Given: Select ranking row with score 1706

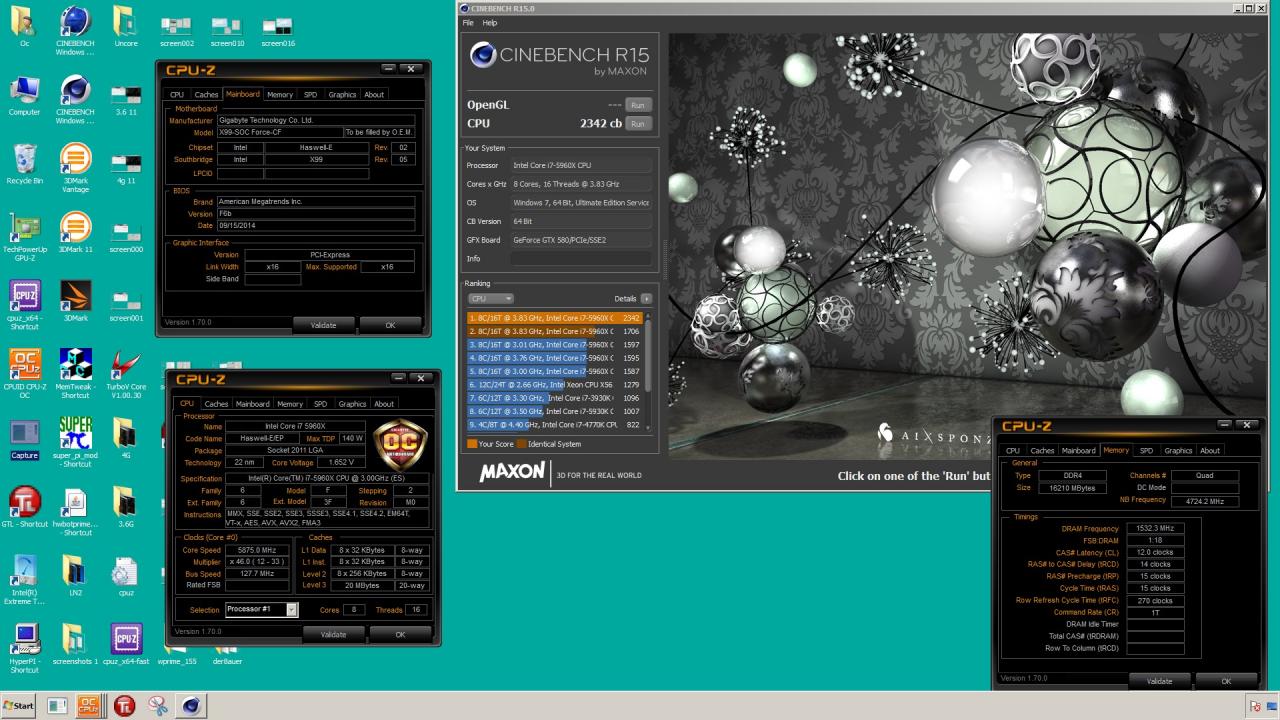Looking at the screenshot, I should coord(554,331).
